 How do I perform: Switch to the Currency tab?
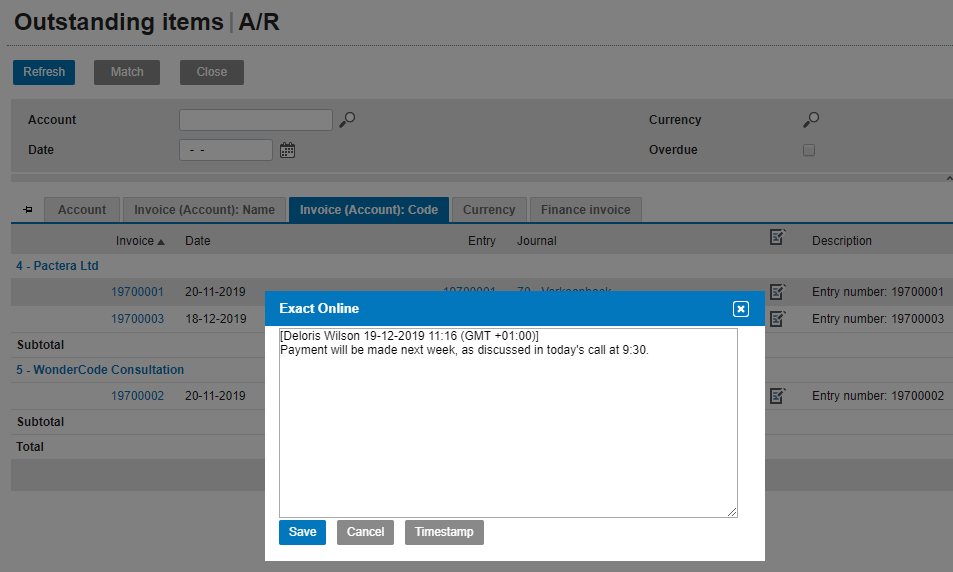[x=489, y=210]
